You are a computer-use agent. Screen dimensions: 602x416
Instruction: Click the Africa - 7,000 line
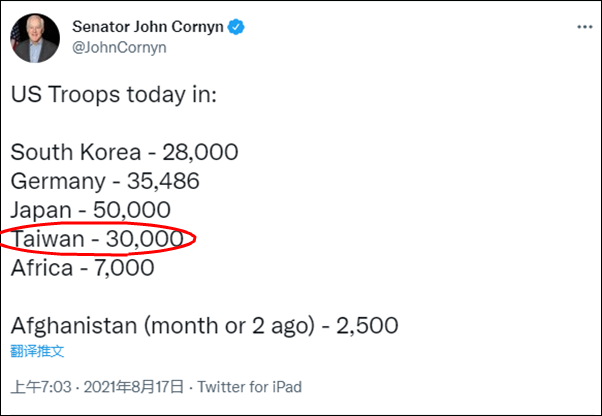(x=82, y=268)
